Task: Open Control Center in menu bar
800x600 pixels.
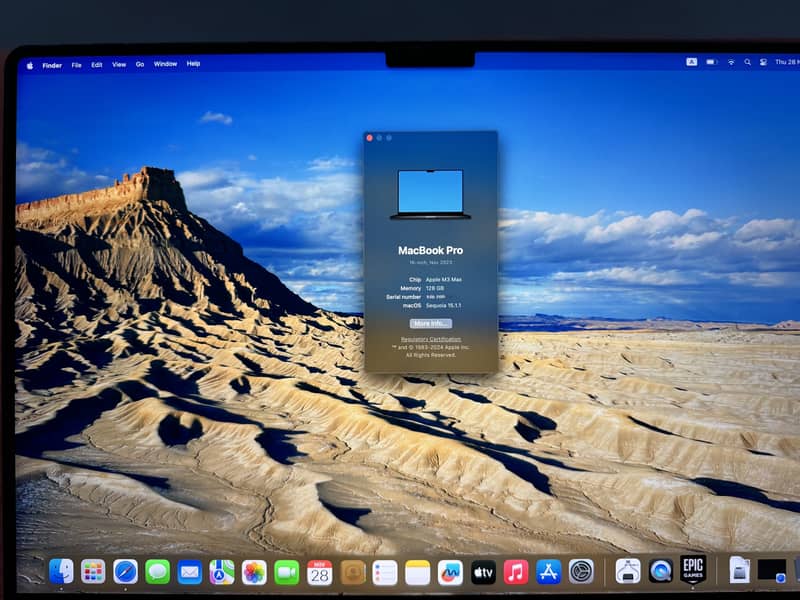Action: click(x=762, y=62)
